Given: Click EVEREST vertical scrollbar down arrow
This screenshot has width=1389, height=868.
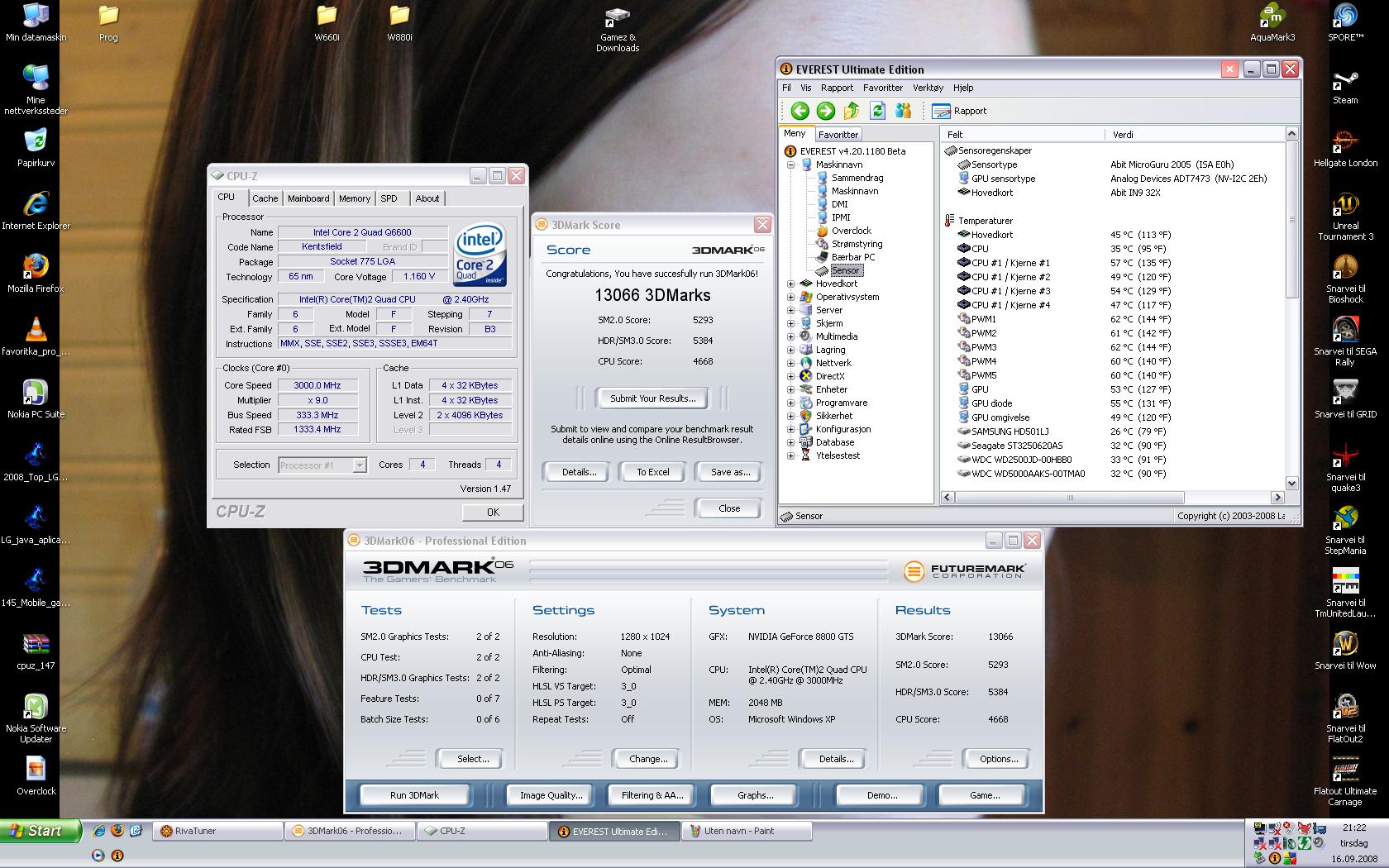Looking at the screenshot, I should pyautogui.click(x=1292, y=483).
